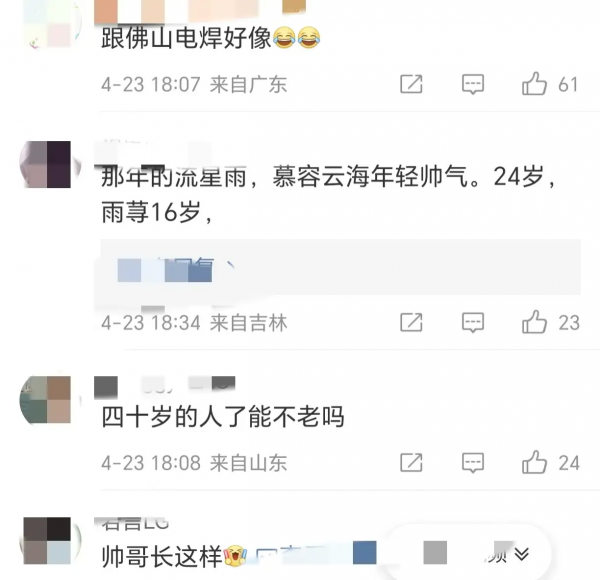
Task: Open the avatar of the 四十岁 commenter
Action: pyautogui.click(x=47, y=399)
